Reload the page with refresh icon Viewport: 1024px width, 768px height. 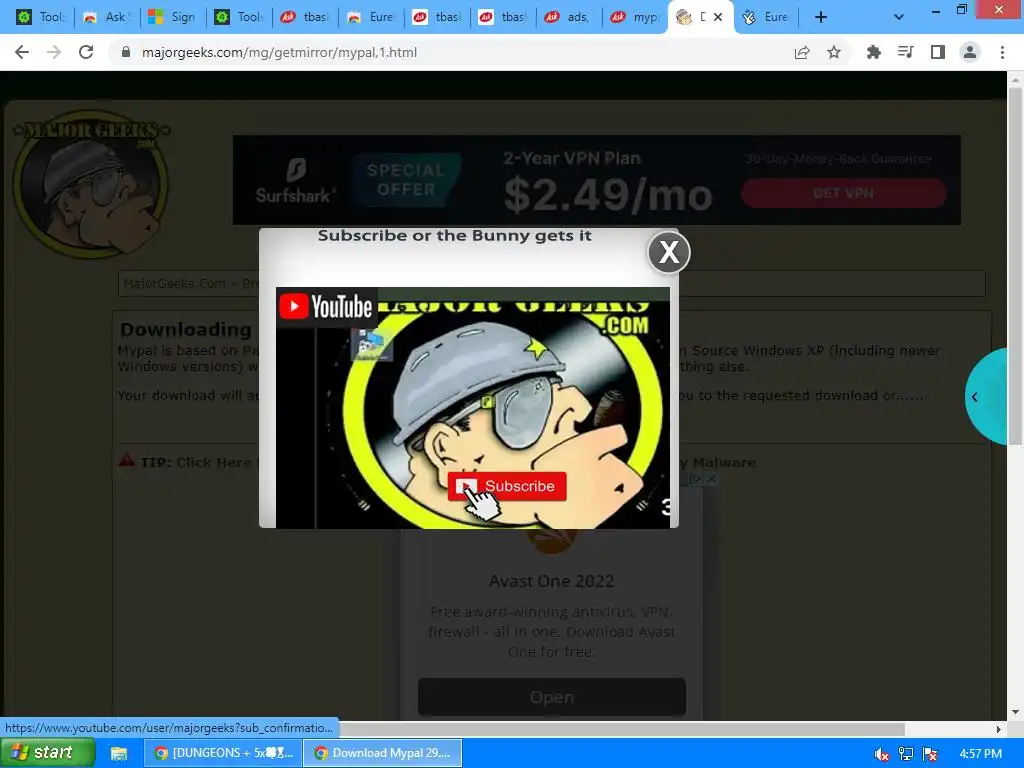(x=86, y=52)
